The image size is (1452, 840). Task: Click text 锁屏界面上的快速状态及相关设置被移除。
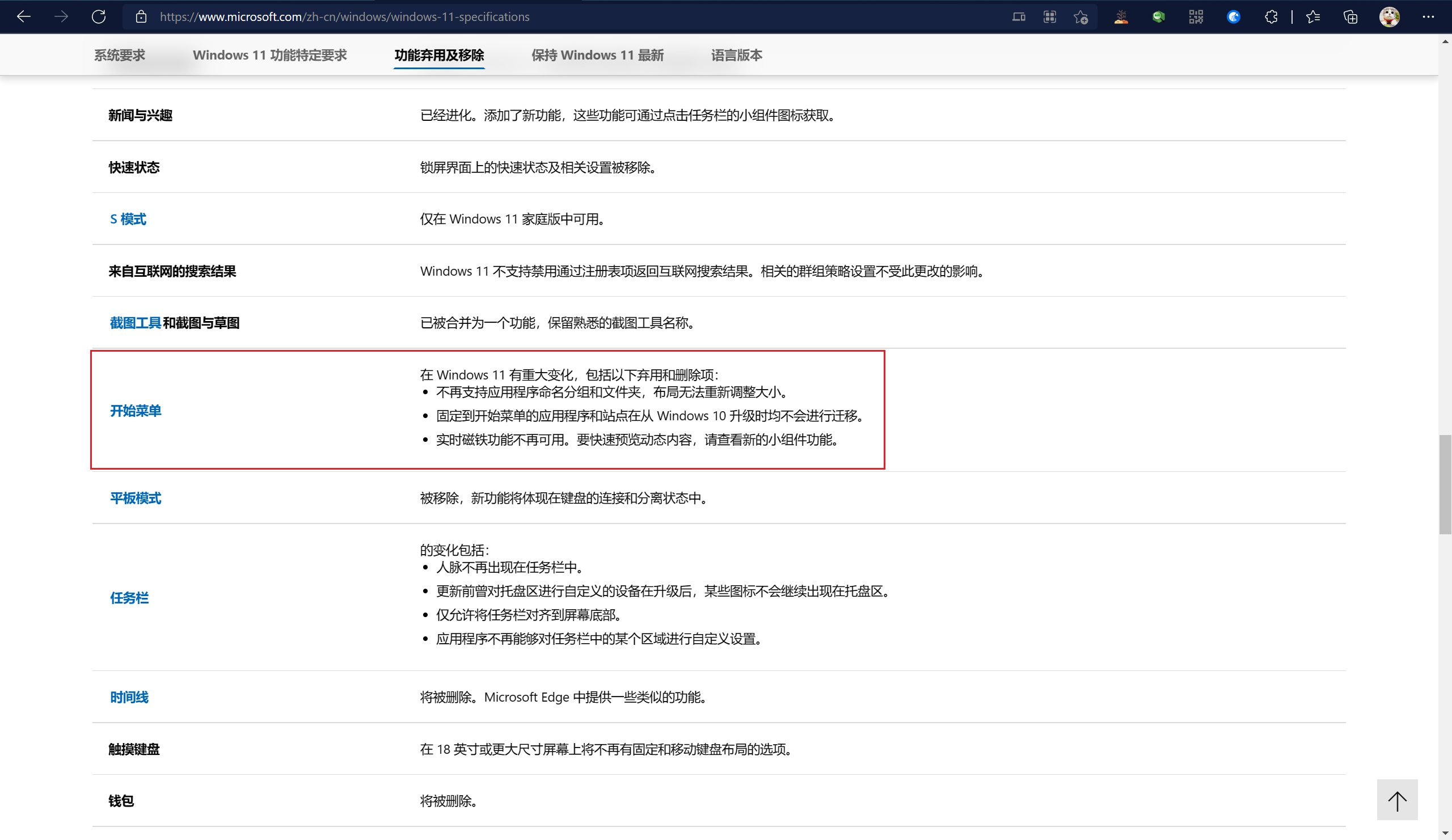[x=538, y=167]
